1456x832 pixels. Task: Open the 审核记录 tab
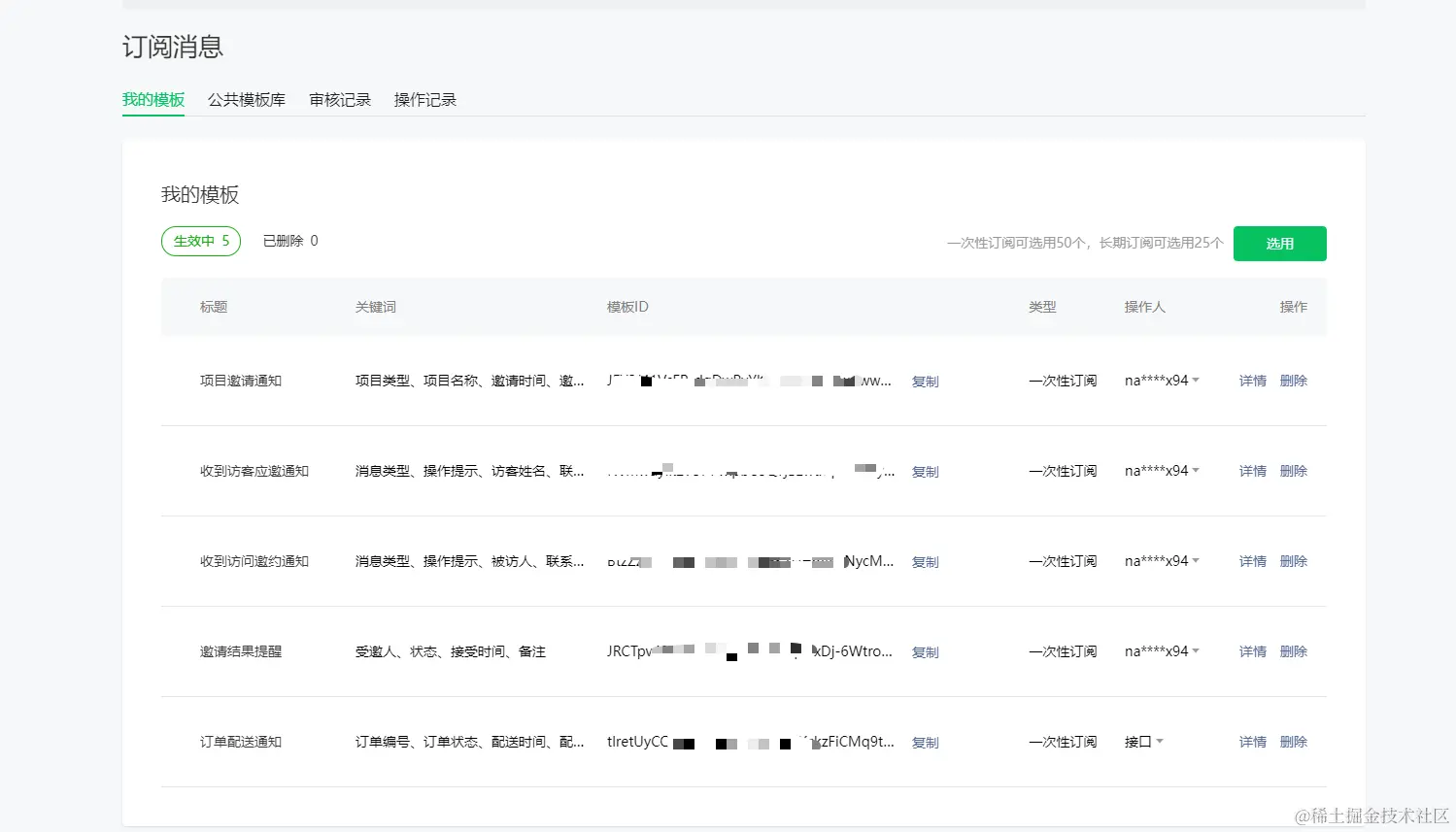pos(340,100)
